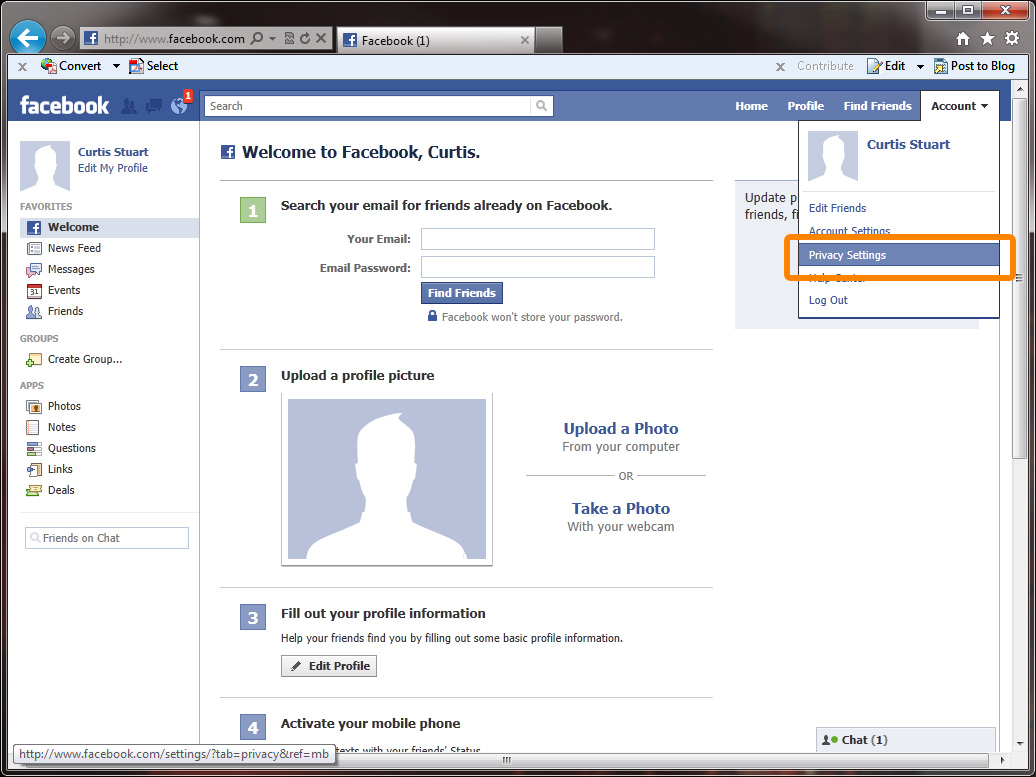Click the Find Friends button under email fields
1036x777 pixels.
point(462,293)
